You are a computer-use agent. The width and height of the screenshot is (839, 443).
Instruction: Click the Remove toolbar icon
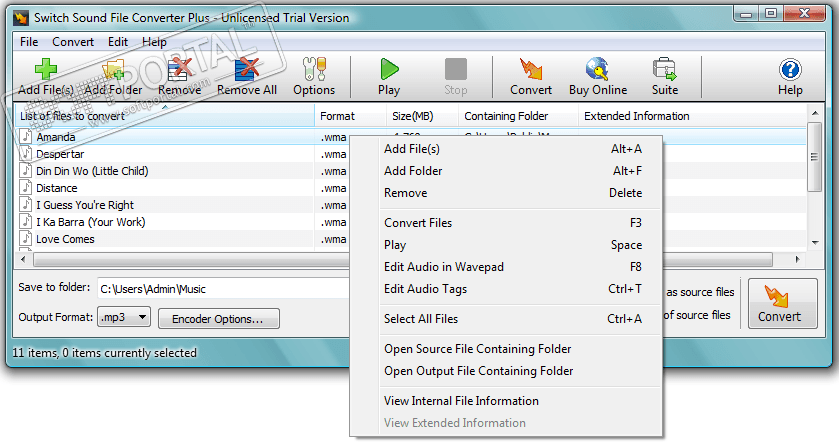click(180, 75)
